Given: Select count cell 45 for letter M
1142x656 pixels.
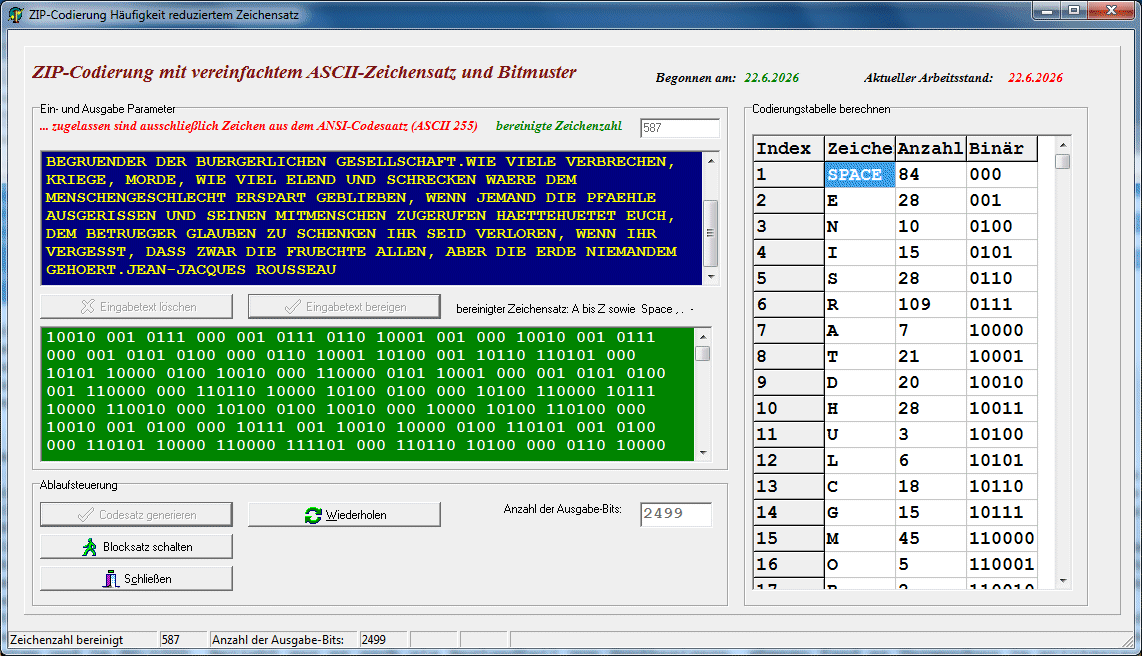Looking at the screenshot, I should pyautogui.click(x=930, y=538).
